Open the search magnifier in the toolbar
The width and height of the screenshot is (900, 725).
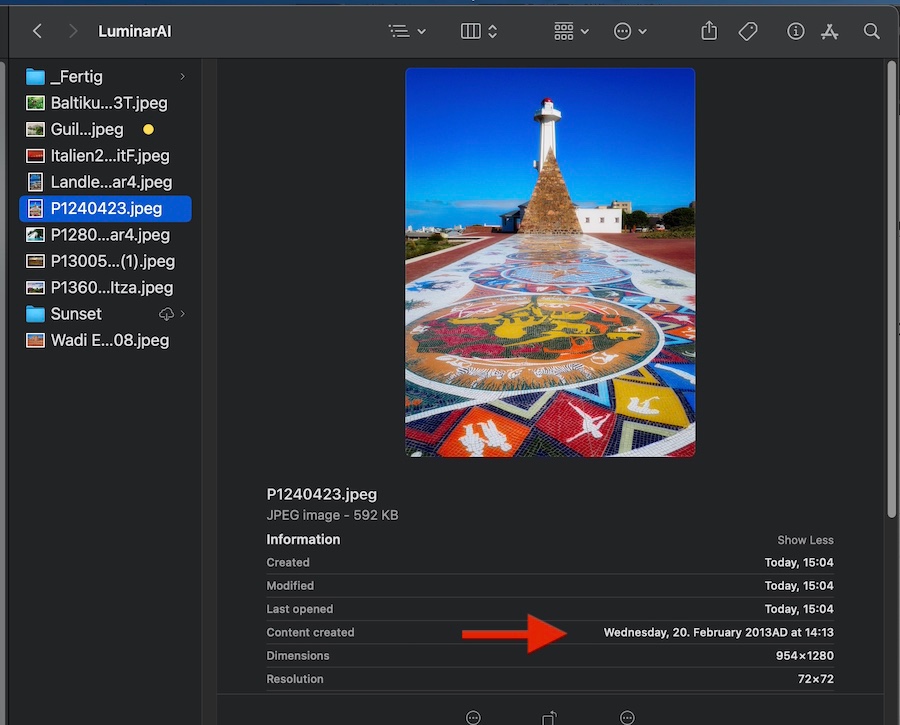(x=872, y=31)
